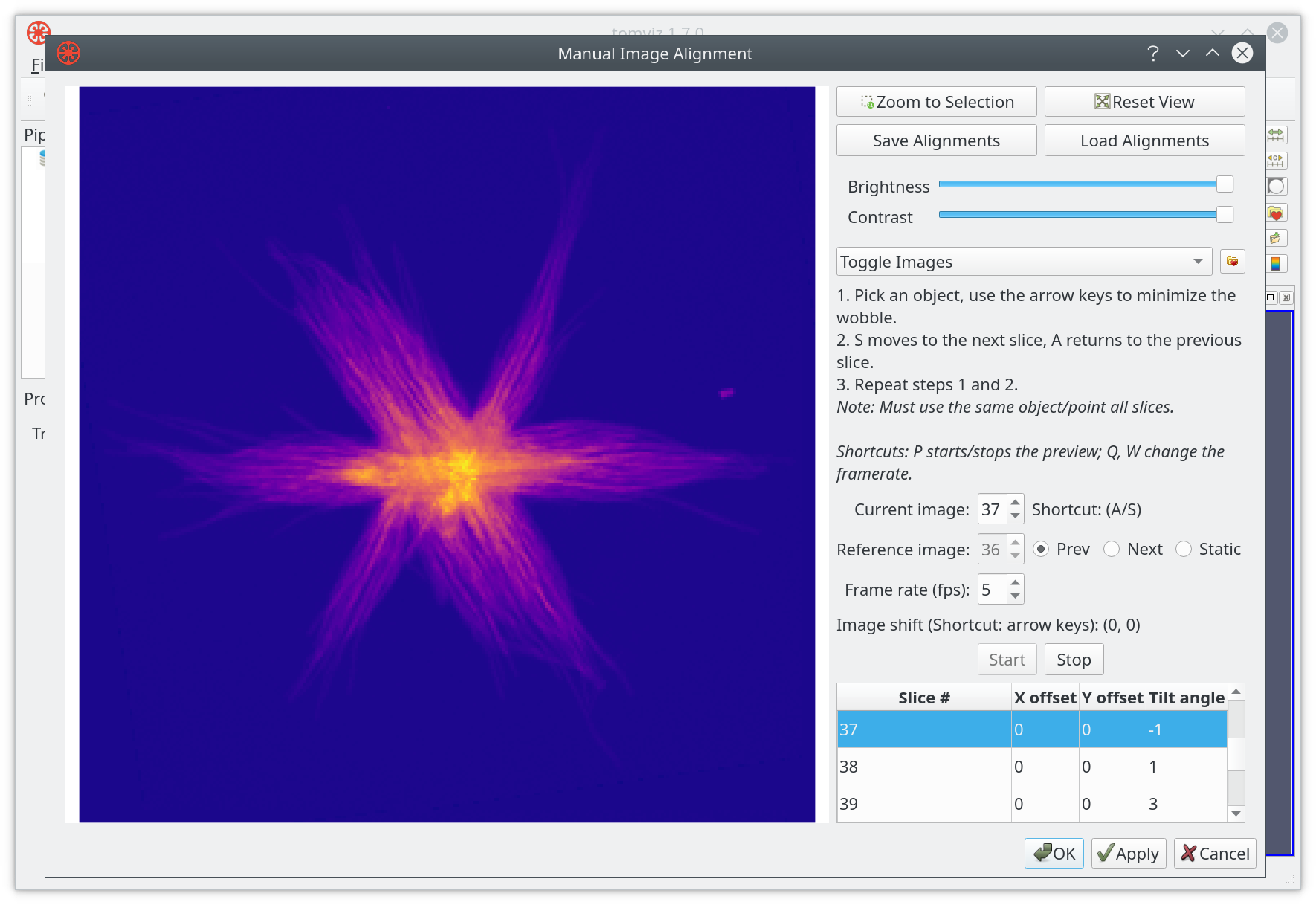Decrease Frame rate with down arrow

[x=1016, y=596]
